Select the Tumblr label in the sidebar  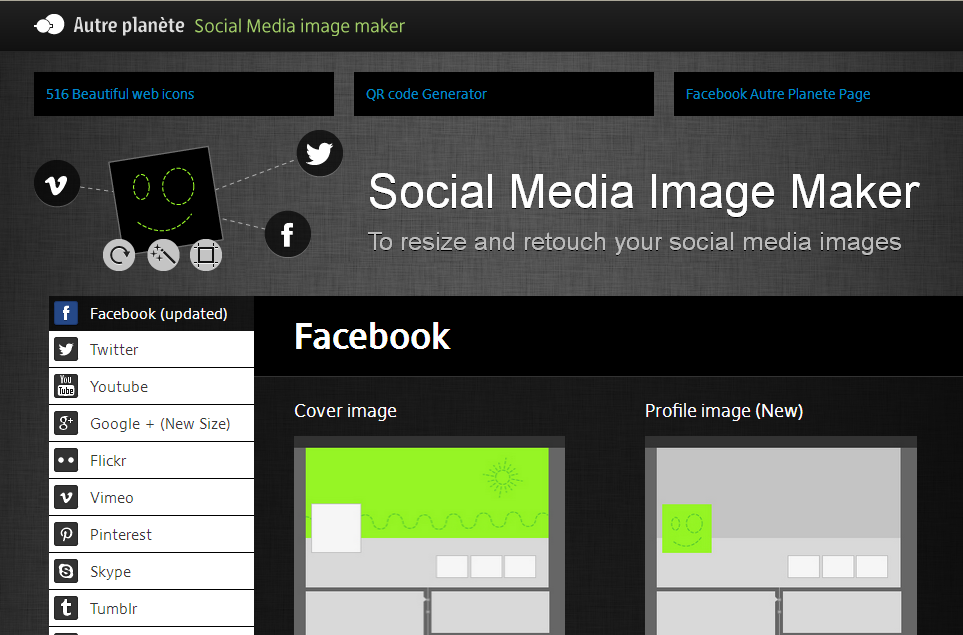[x=114, y=609]
